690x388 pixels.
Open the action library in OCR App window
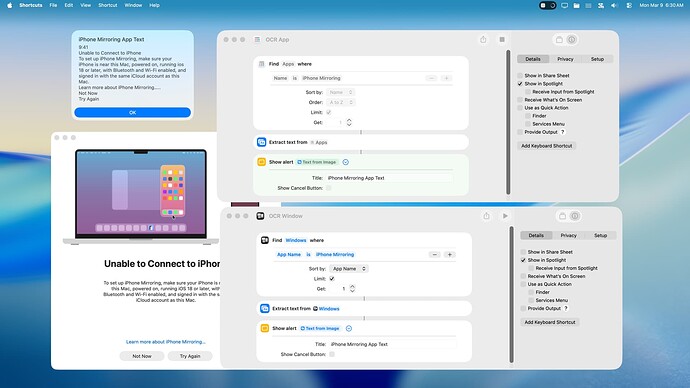coord(559,40)
